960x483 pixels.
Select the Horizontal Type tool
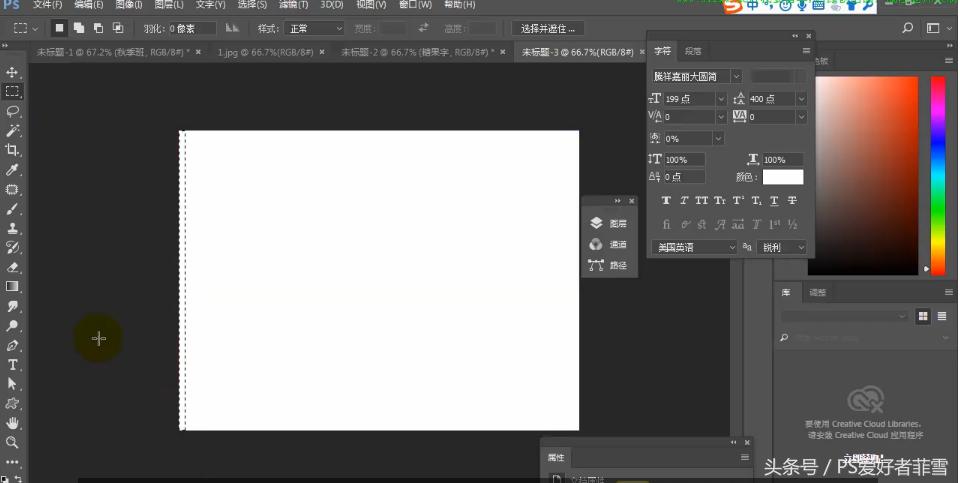tap(12, 365)
